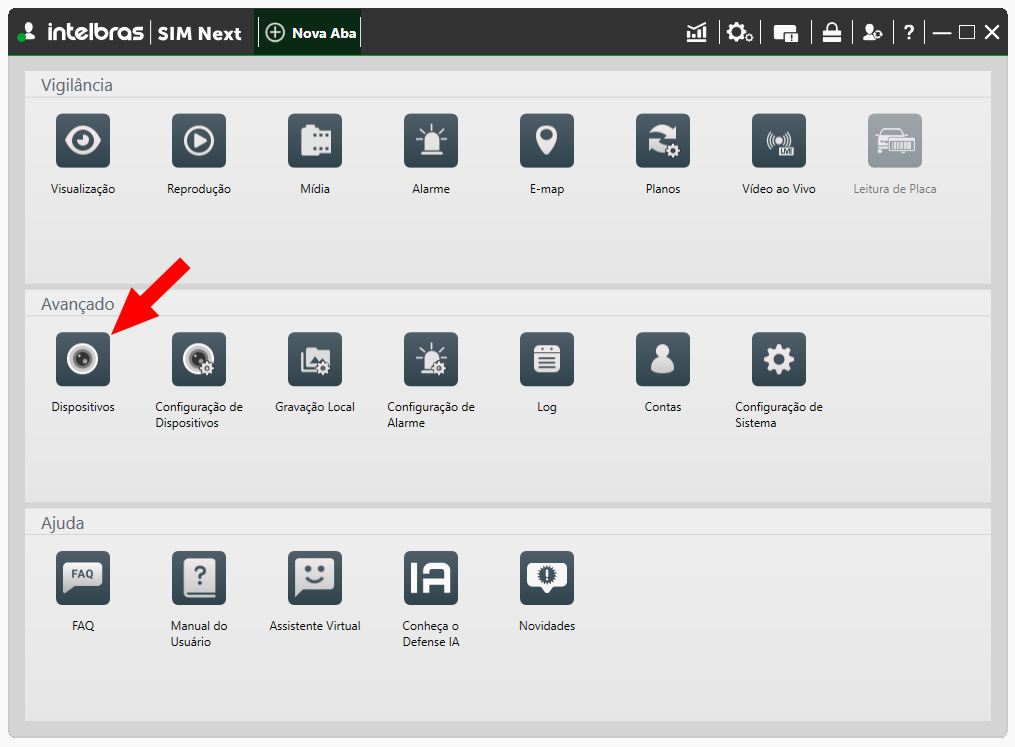Click the question mark help icon

[909, 32]
